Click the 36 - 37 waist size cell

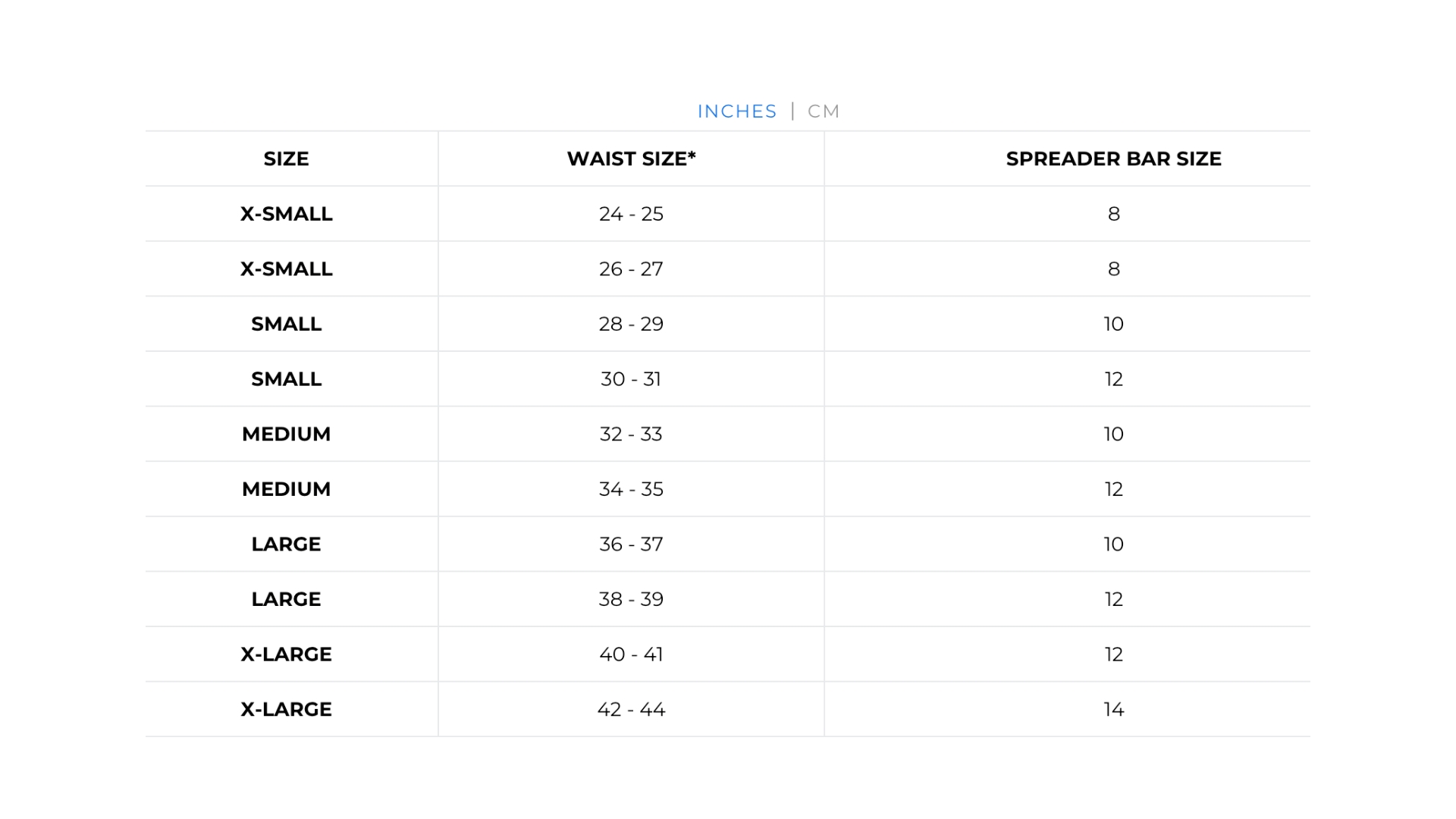pos(631,544)
